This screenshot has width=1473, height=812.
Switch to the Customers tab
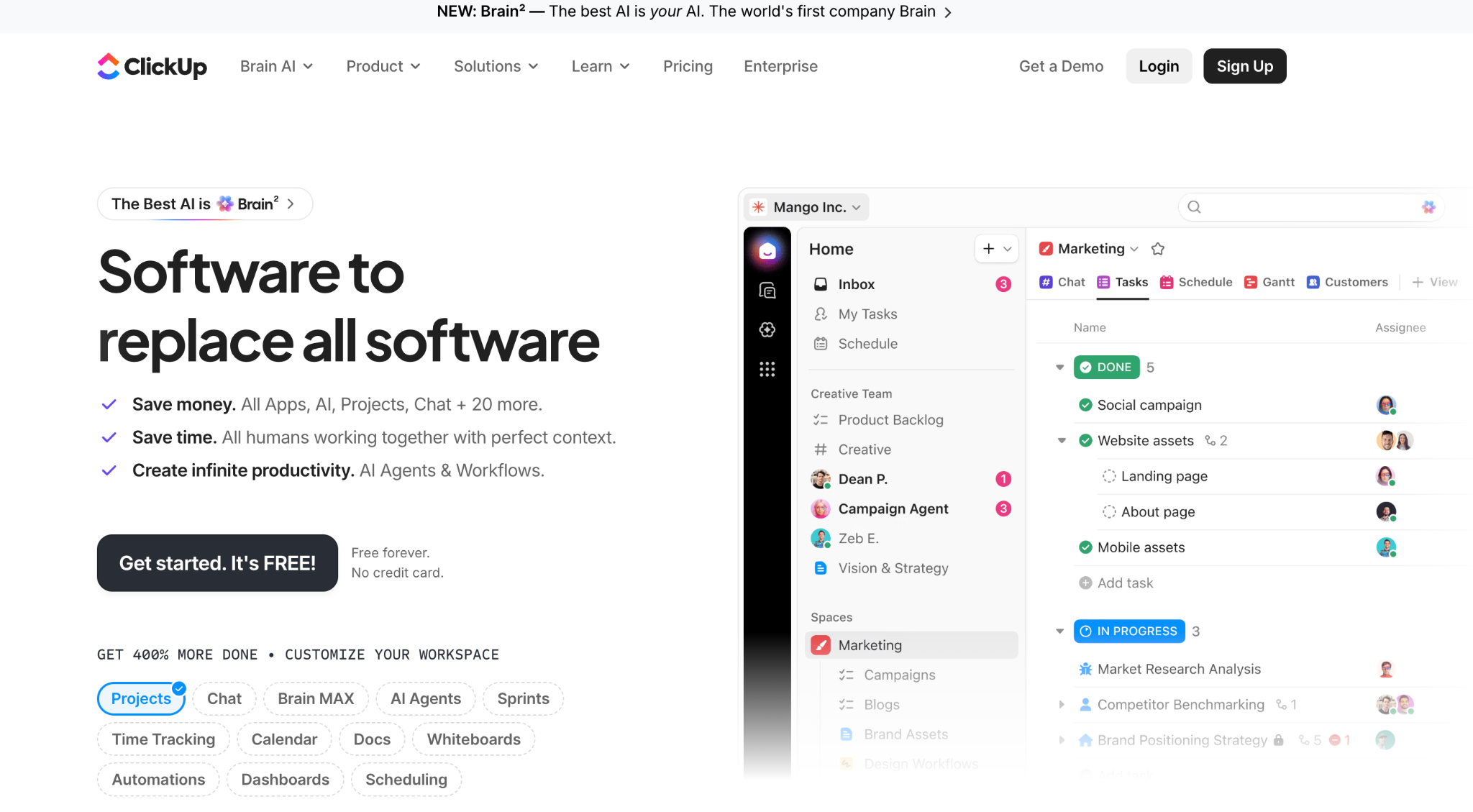point(1347,282)
